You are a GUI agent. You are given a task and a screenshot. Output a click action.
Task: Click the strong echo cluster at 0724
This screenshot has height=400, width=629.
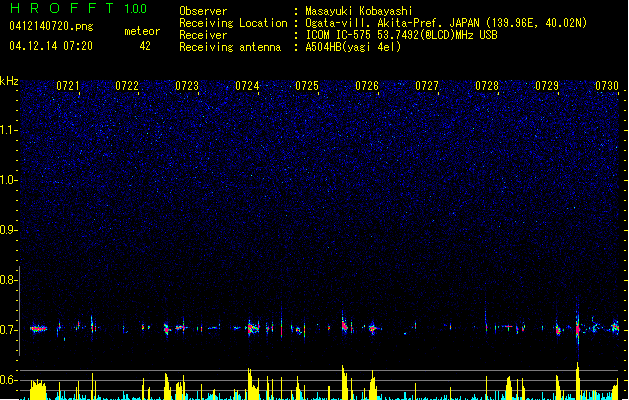click(x=253, y=328)
